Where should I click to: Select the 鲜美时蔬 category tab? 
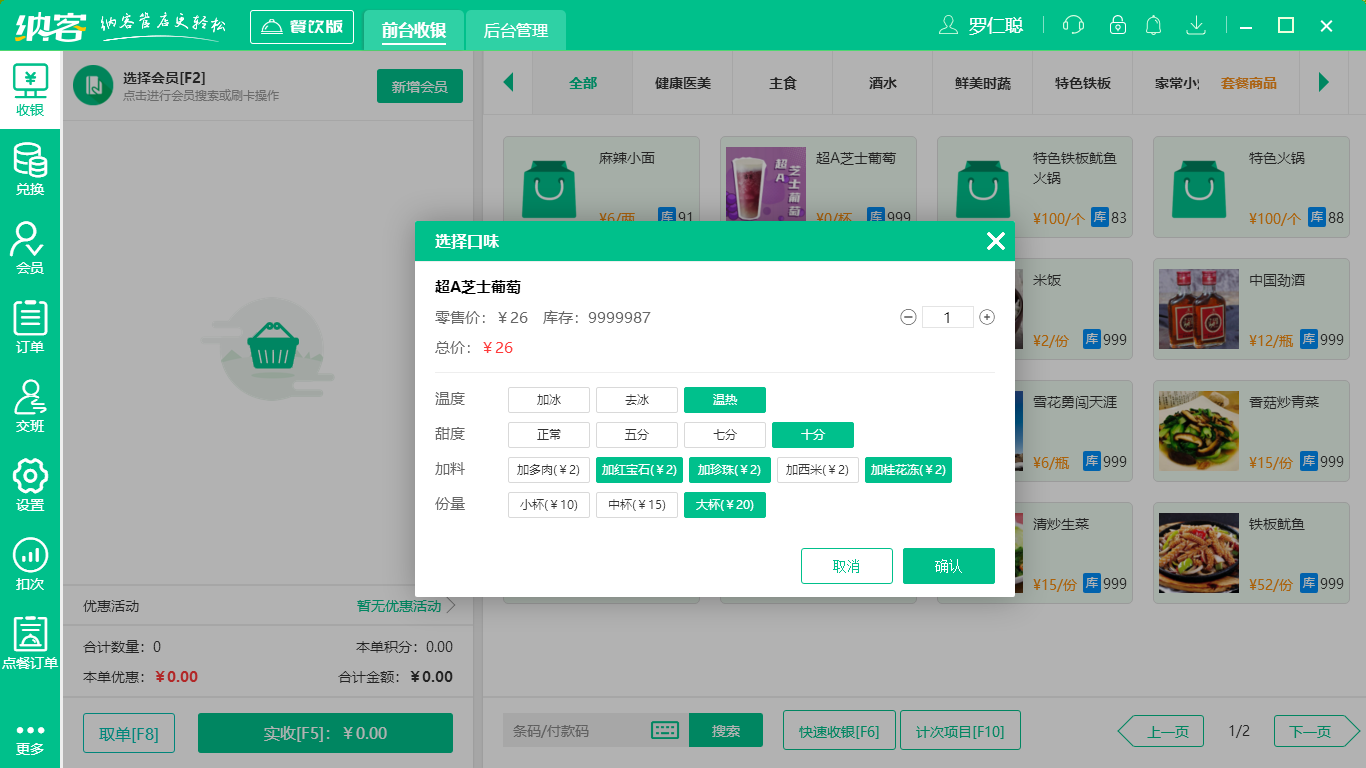983,83
